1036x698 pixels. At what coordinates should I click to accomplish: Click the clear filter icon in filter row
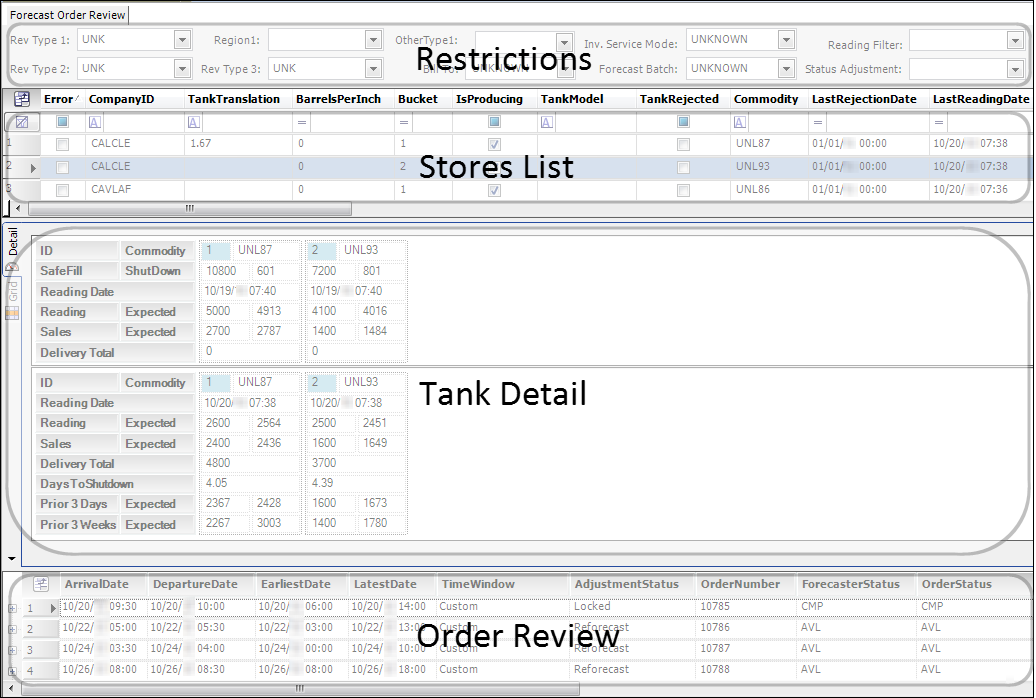pyautogui.click(x=21, y=122)
